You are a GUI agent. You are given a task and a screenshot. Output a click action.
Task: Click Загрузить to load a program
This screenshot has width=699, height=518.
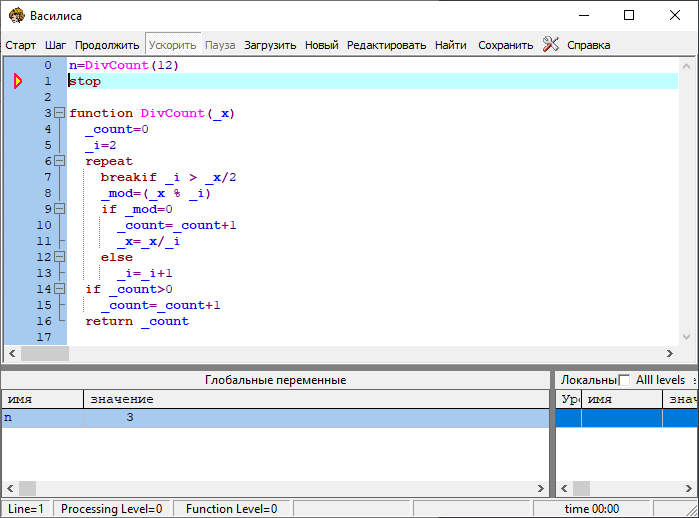click(x=270, y=45)
